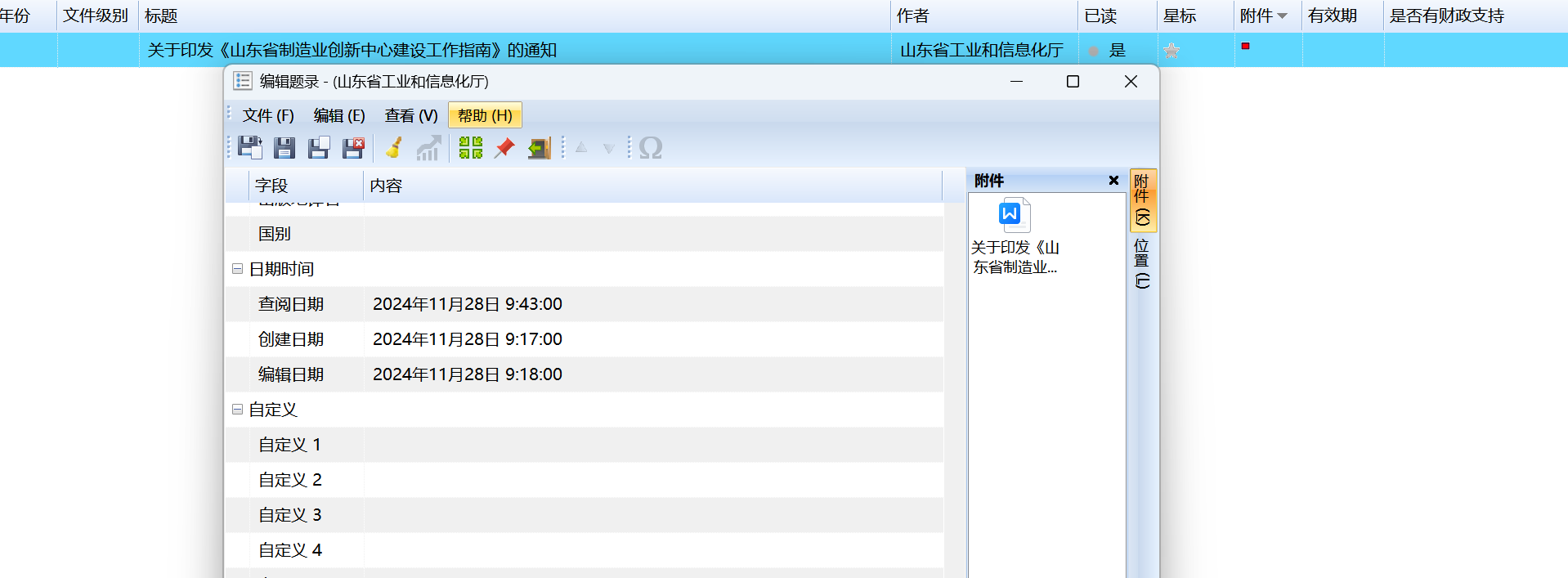The width and height of the screenshot is (1568, 578).
Task: Click the 星标 column header
Action: coord(1195,16)
